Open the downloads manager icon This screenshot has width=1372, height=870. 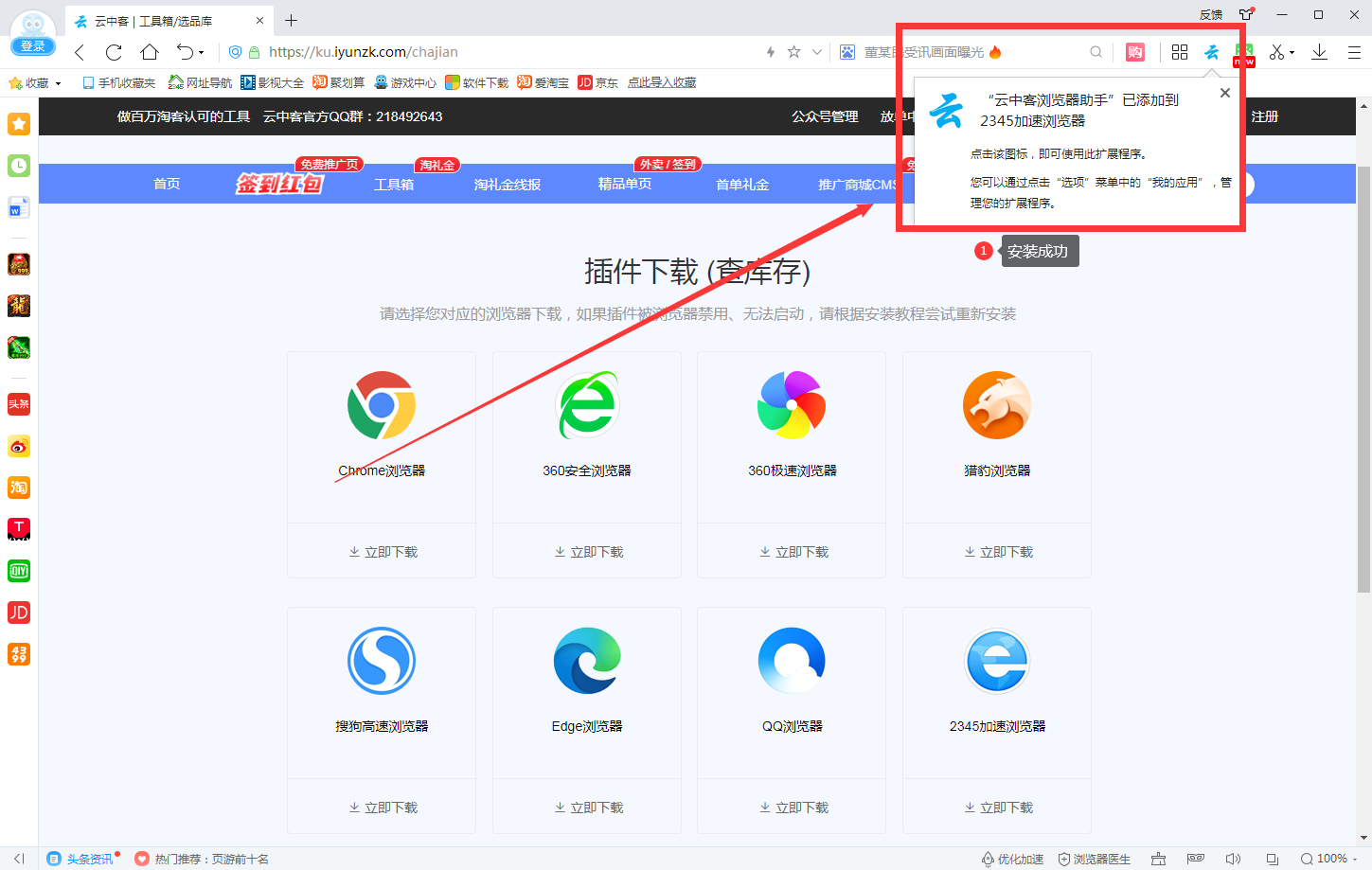click(1320, 52)
